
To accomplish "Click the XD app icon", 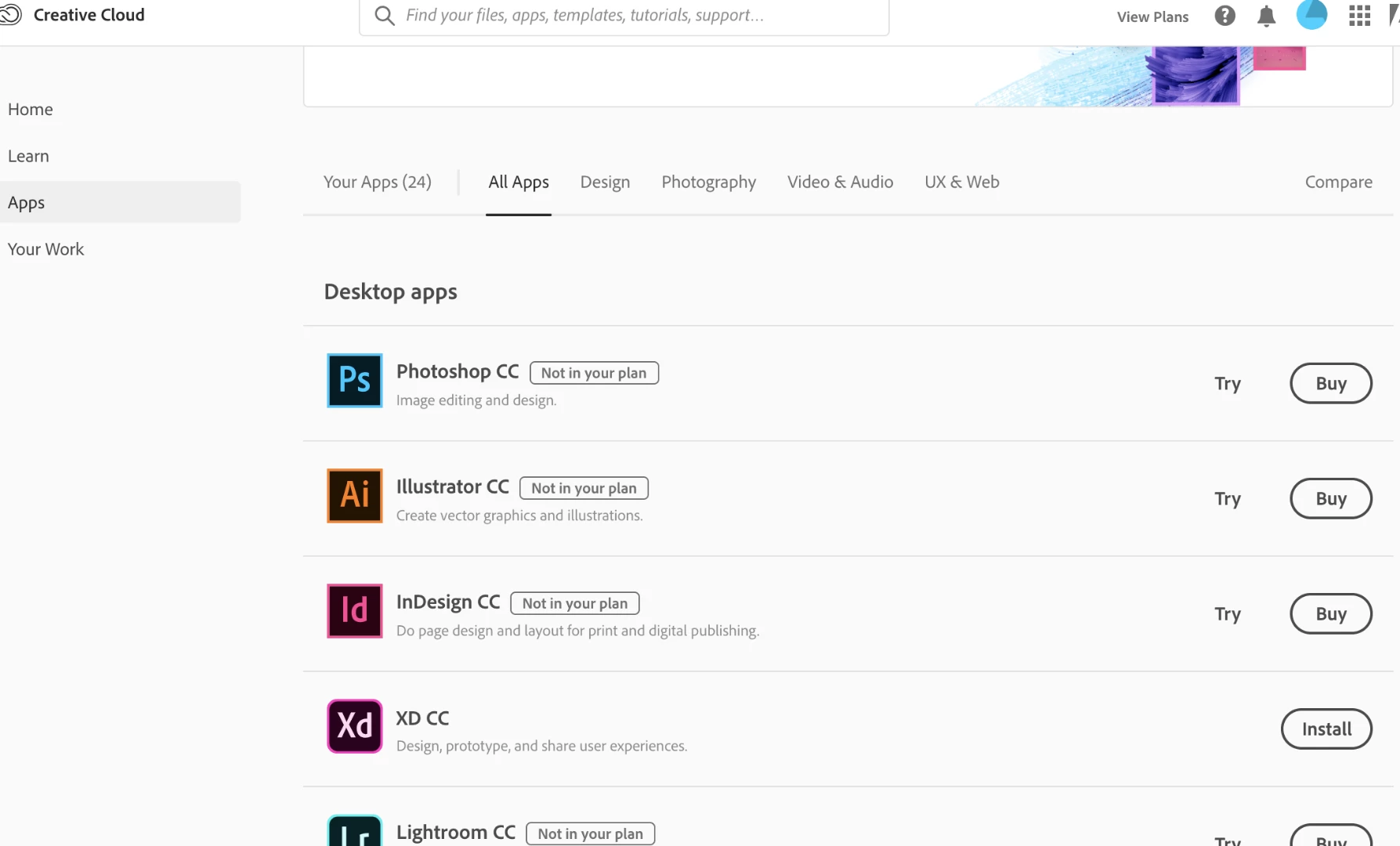I will click(355, 725).
